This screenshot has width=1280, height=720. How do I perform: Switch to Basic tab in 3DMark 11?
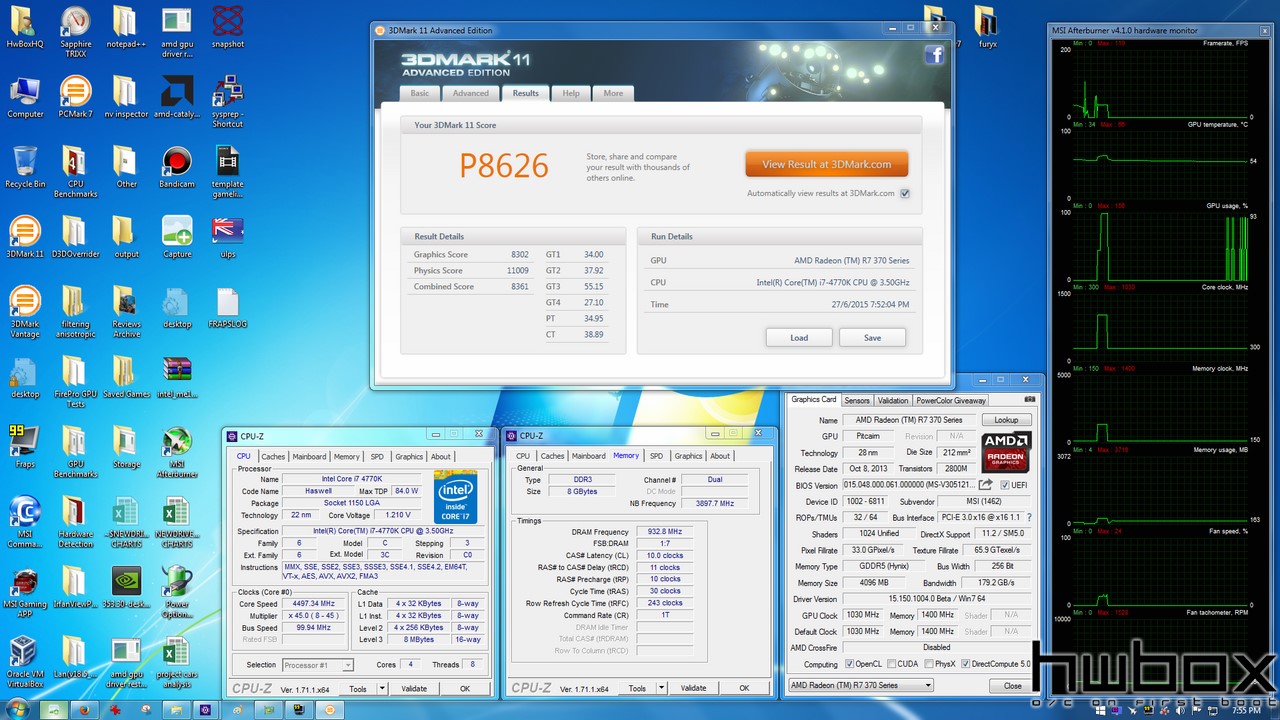coord(420,93)
